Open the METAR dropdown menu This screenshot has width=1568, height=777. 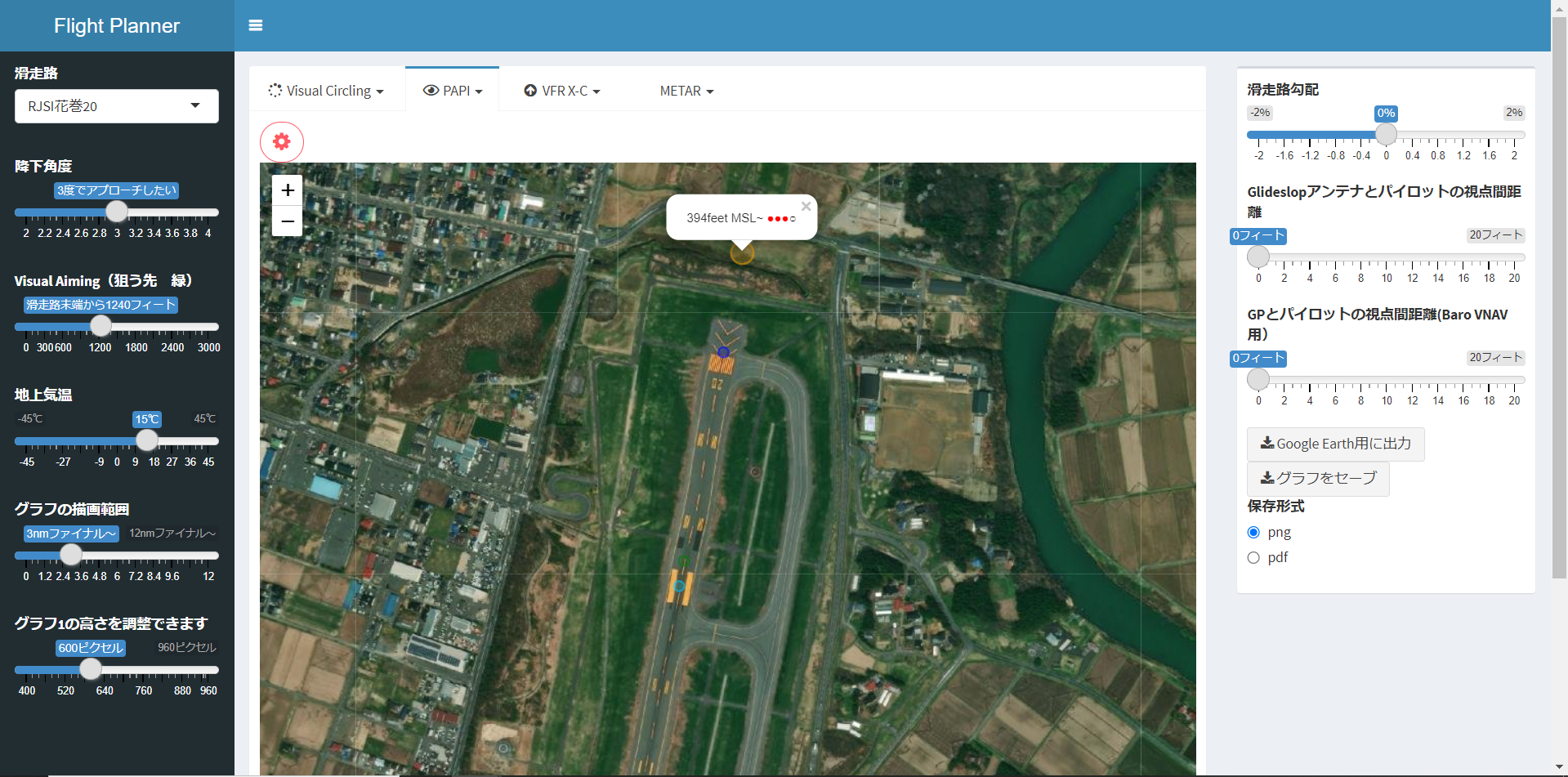pyautogui.click(x=686, y=91)
